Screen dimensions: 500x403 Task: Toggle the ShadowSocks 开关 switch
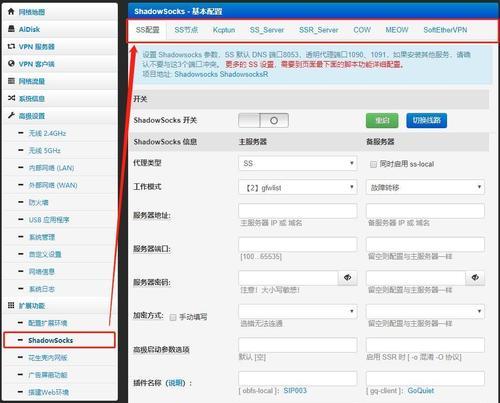[x=263, y=120]
